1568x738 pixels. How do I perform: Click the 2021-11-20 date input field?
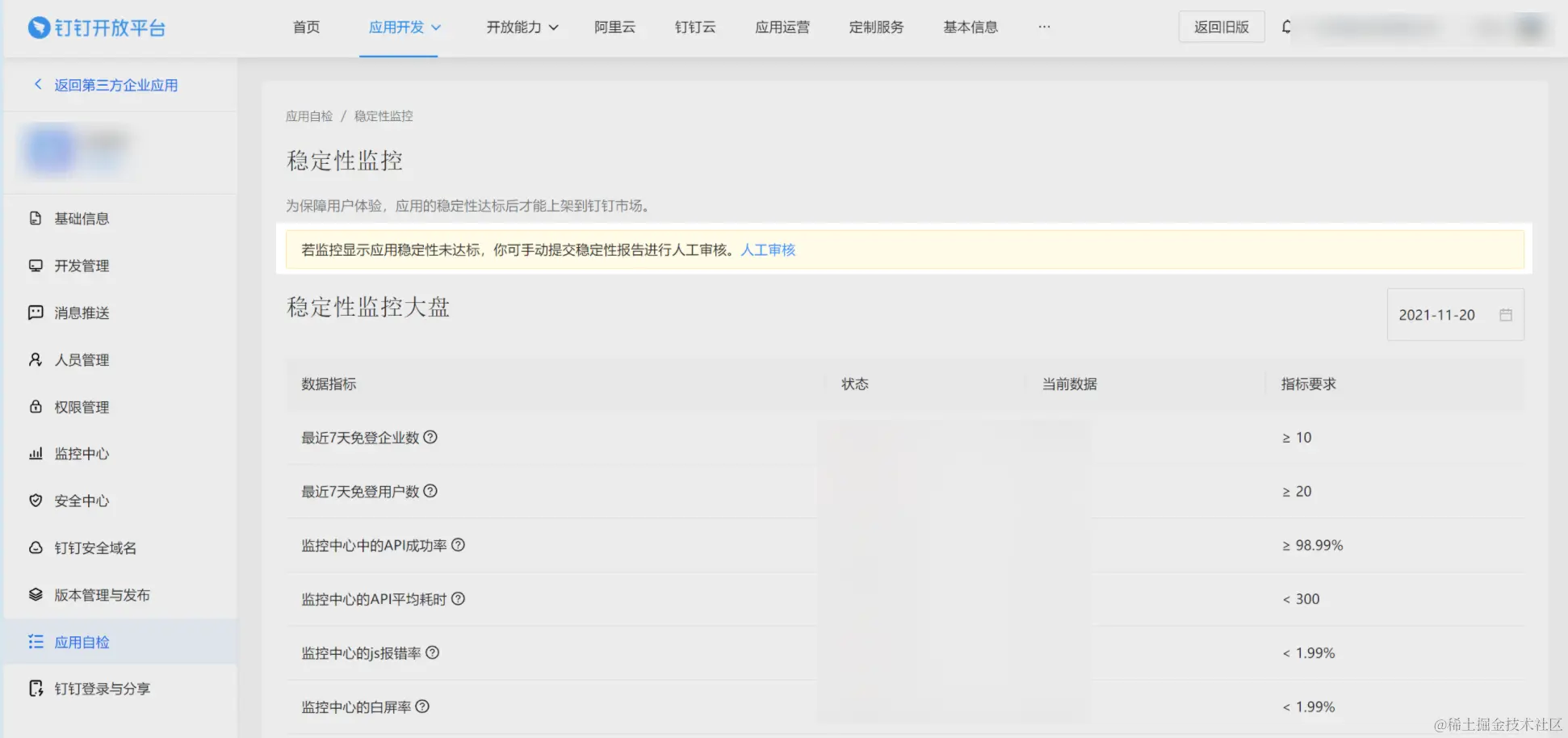click(1455, 315)
